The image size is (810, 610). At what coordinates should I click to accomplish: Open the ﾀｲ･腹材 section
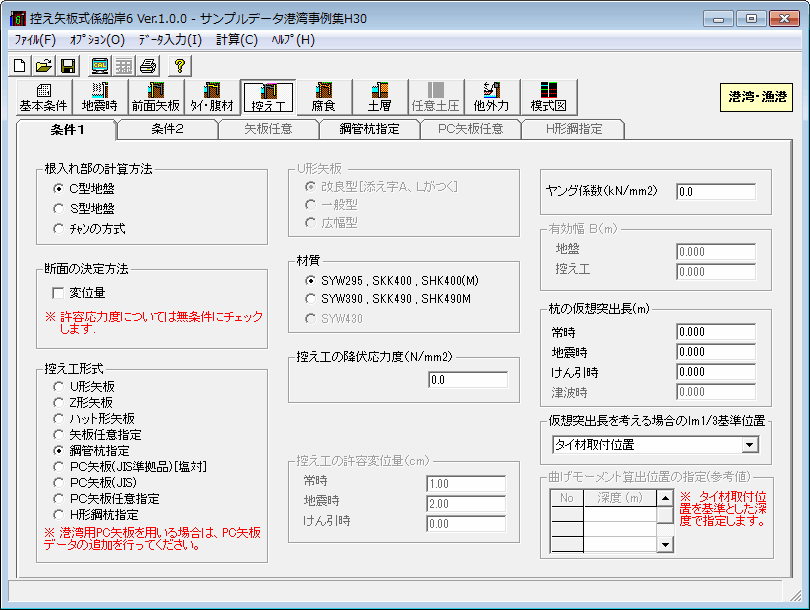(212, 97)
